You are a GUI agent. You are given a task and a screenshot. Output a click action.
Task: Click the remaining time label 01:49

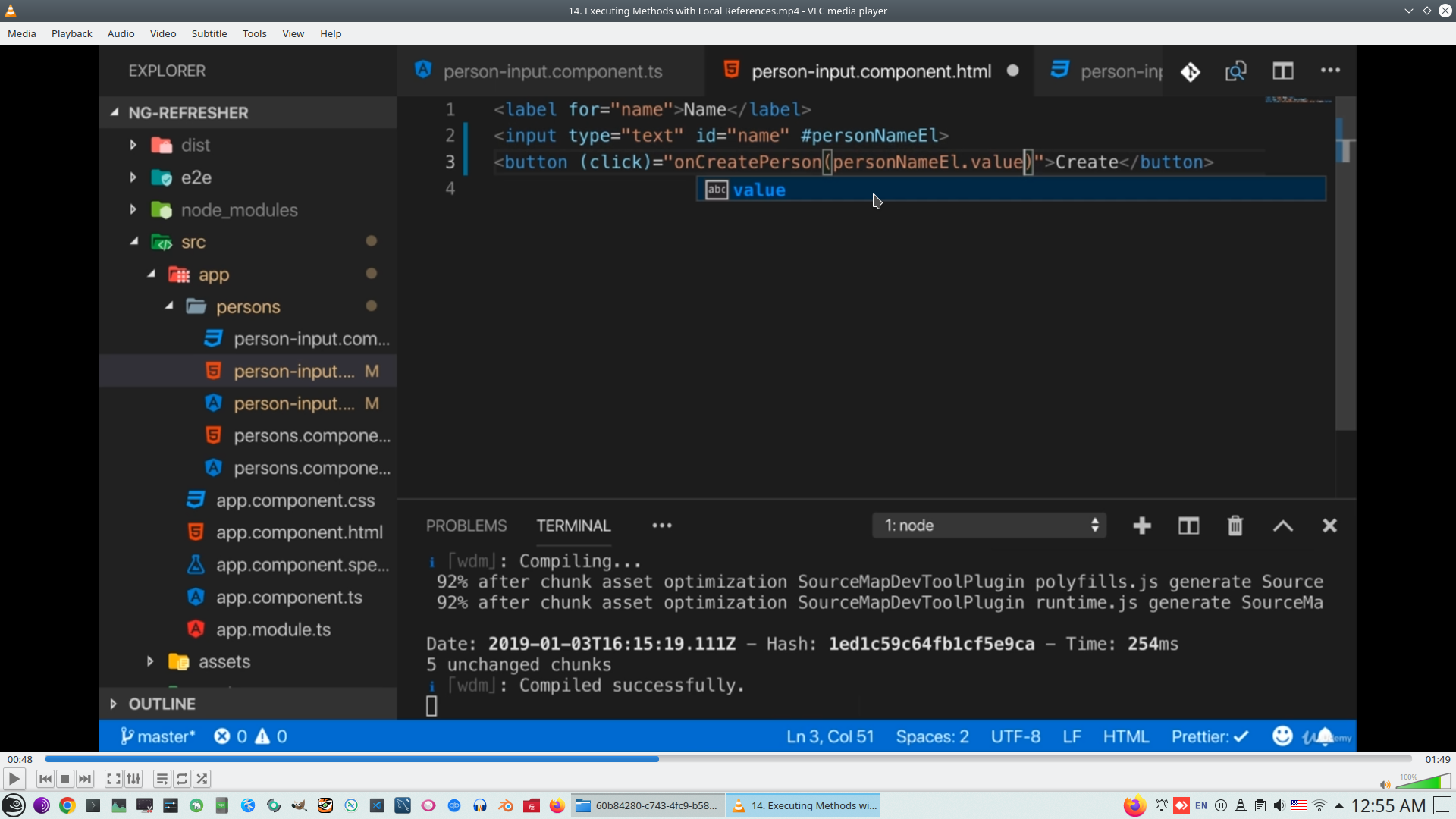click(x=1437, y=759)
